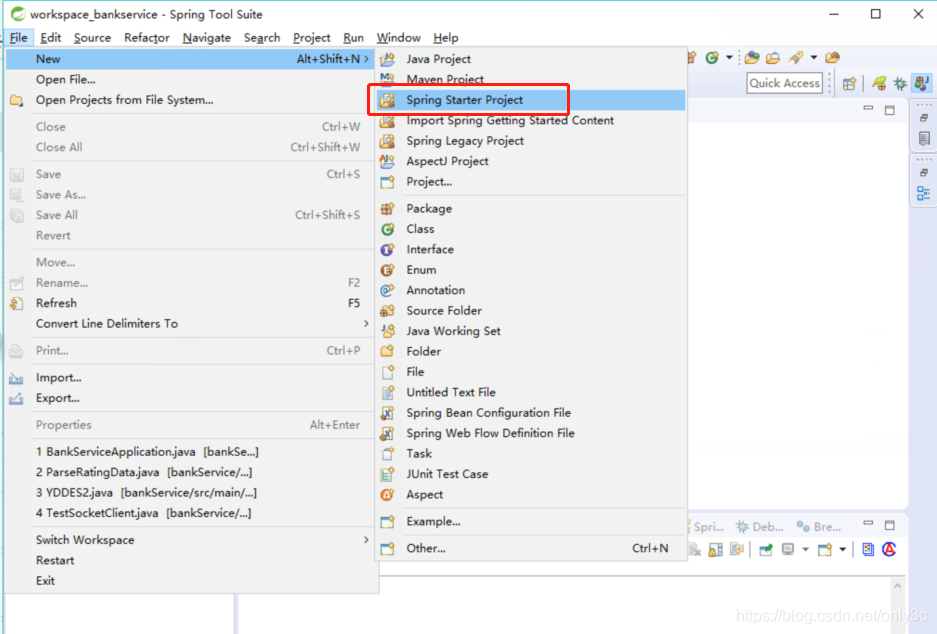Click the Spring Legacy Project icon
This screenshot has height=634, width=937.
pyautogui.click(x=387, y=140)
